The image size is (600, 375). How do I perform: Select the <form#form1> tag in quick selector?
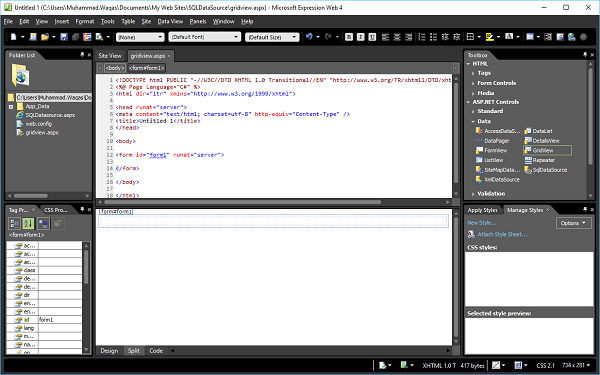[147, 68]
